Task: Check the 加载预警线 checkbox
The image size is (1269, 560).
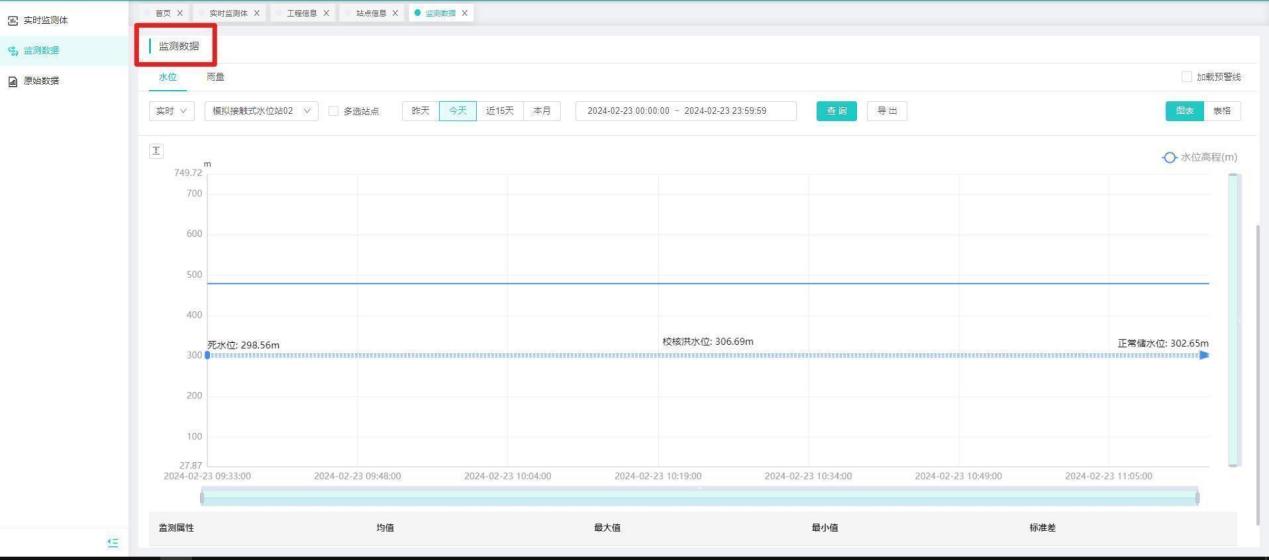Action: pyautogui.click(x=1187, y=77)
